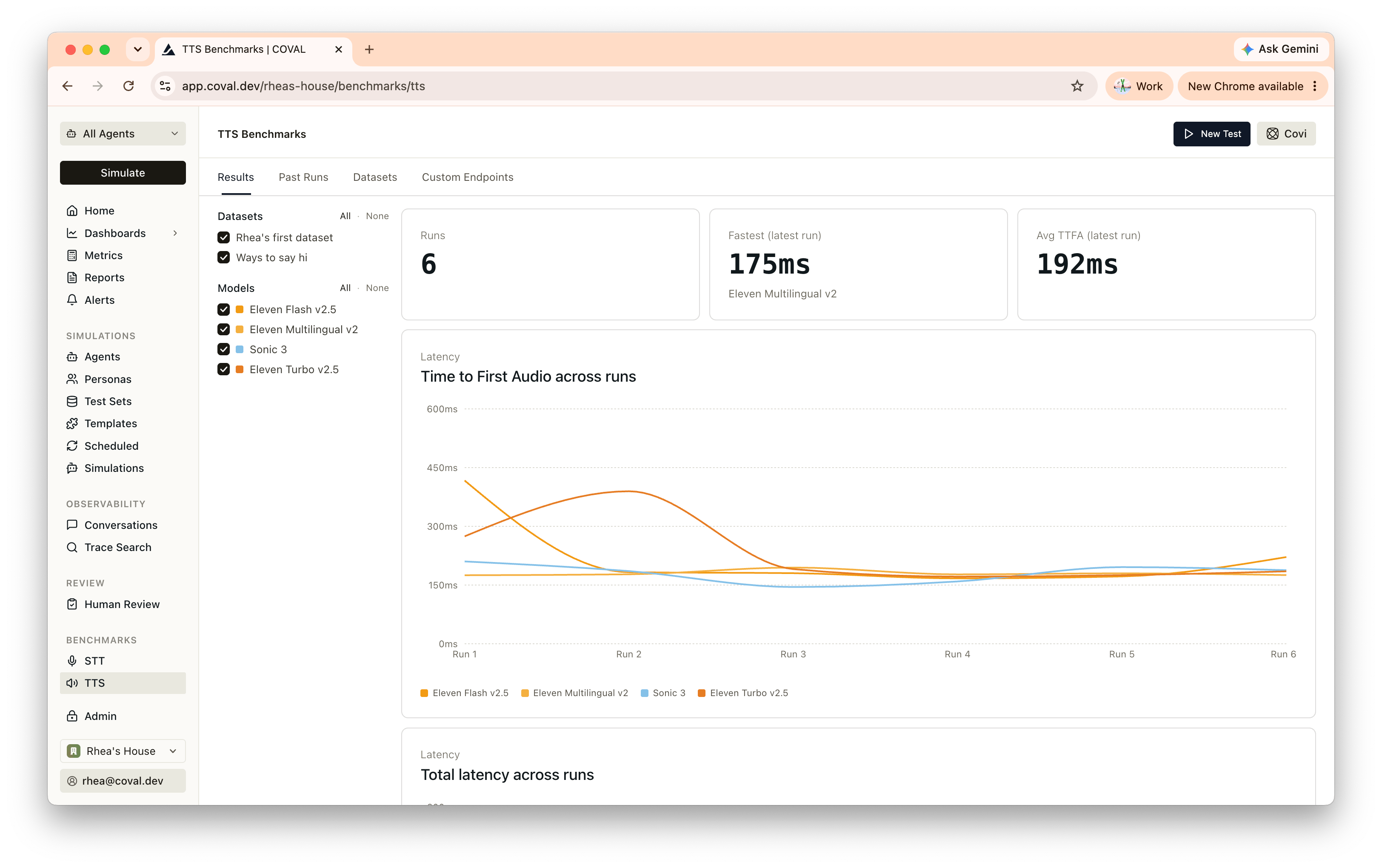Uncheck Ways to say hi dataset
Screen dimensions: 1382x868
tap(224, 258)
